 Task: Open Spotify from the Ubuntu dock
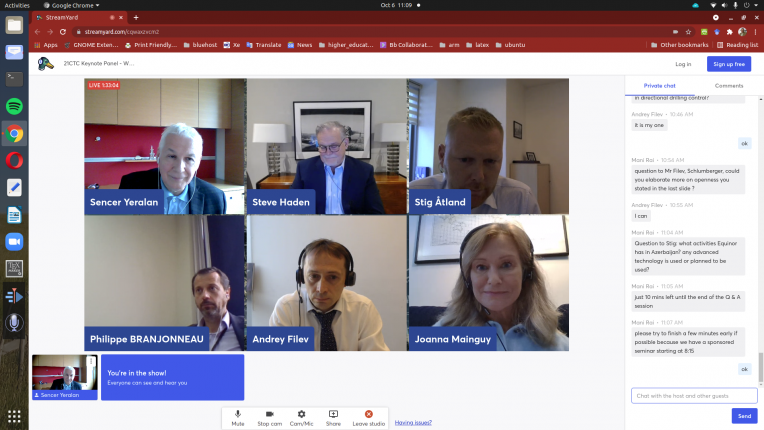(14, 106)
